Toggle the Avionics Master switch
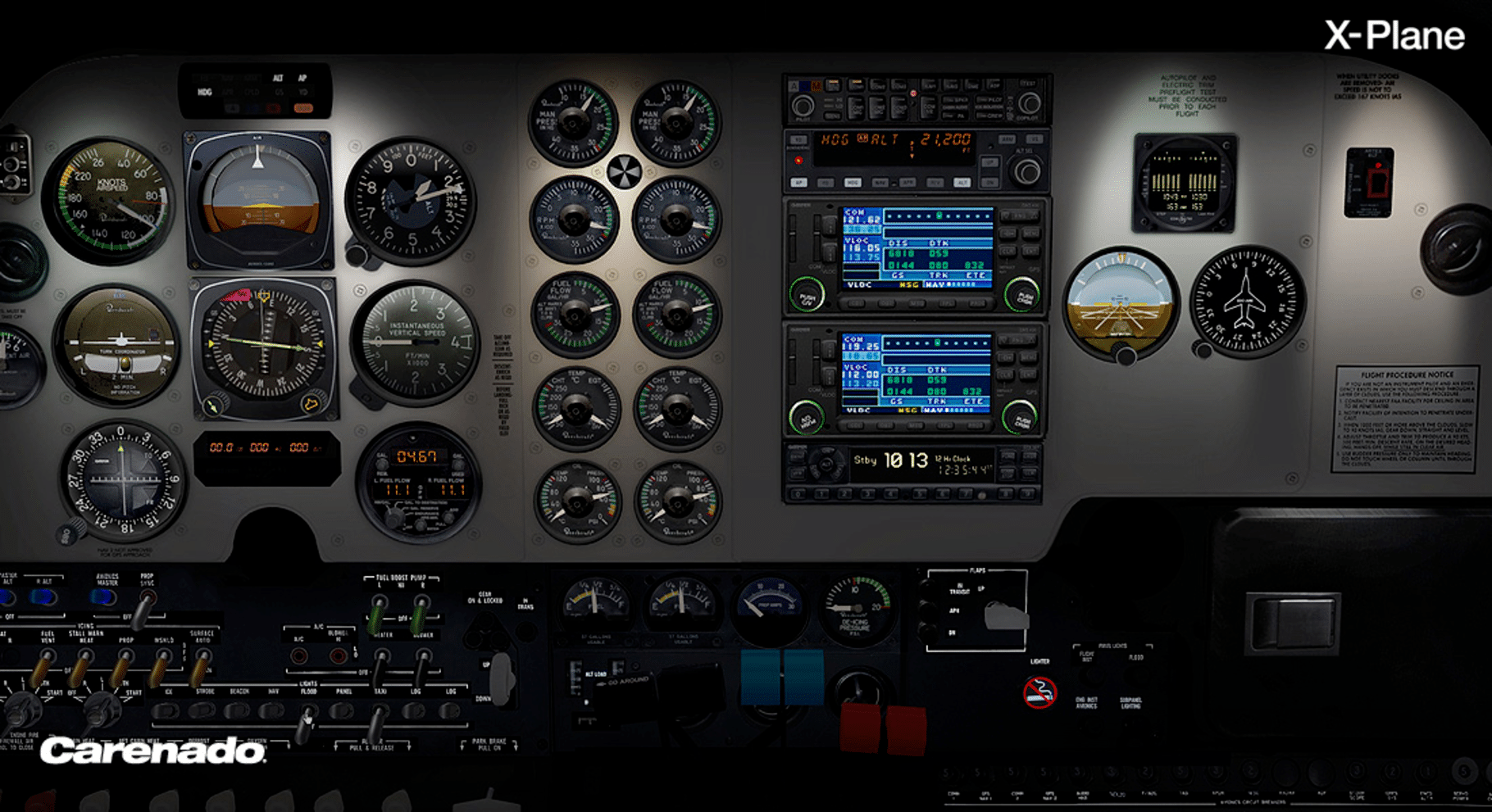Image resolution: width=1492 pixels, height=812 pixels. tap(105, 597)
